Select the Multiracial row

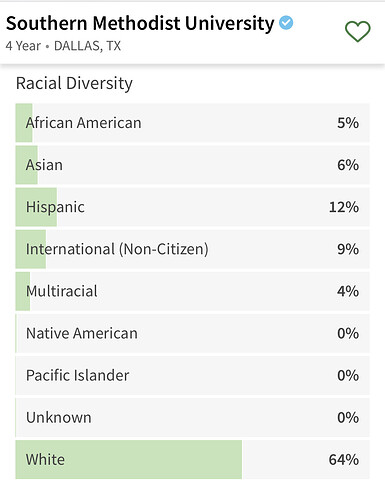tap(192, 291)
